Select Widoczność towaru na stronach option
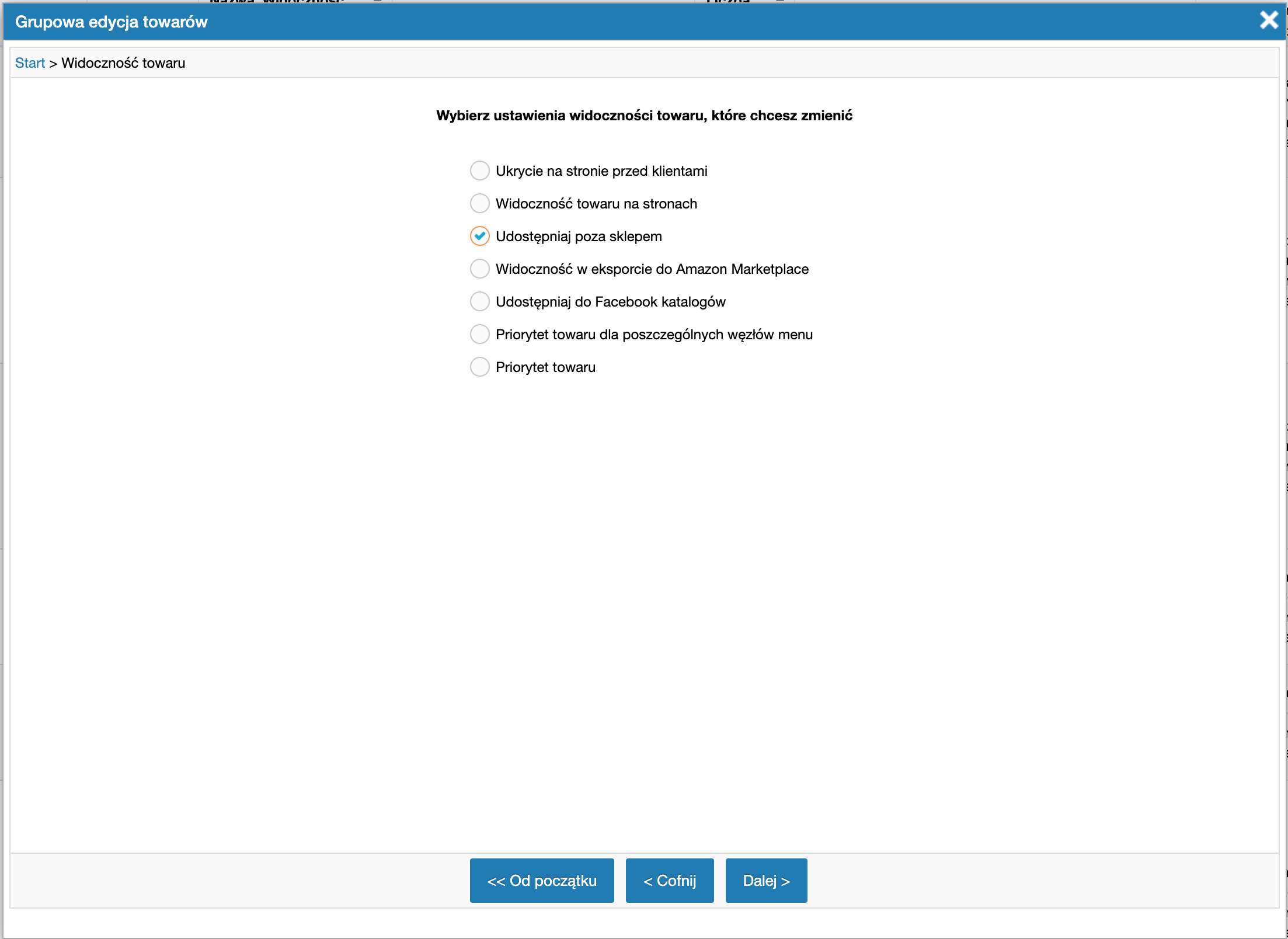Image resolution: width=1288 pixels, height=939 pixels. tap(480, 203)
